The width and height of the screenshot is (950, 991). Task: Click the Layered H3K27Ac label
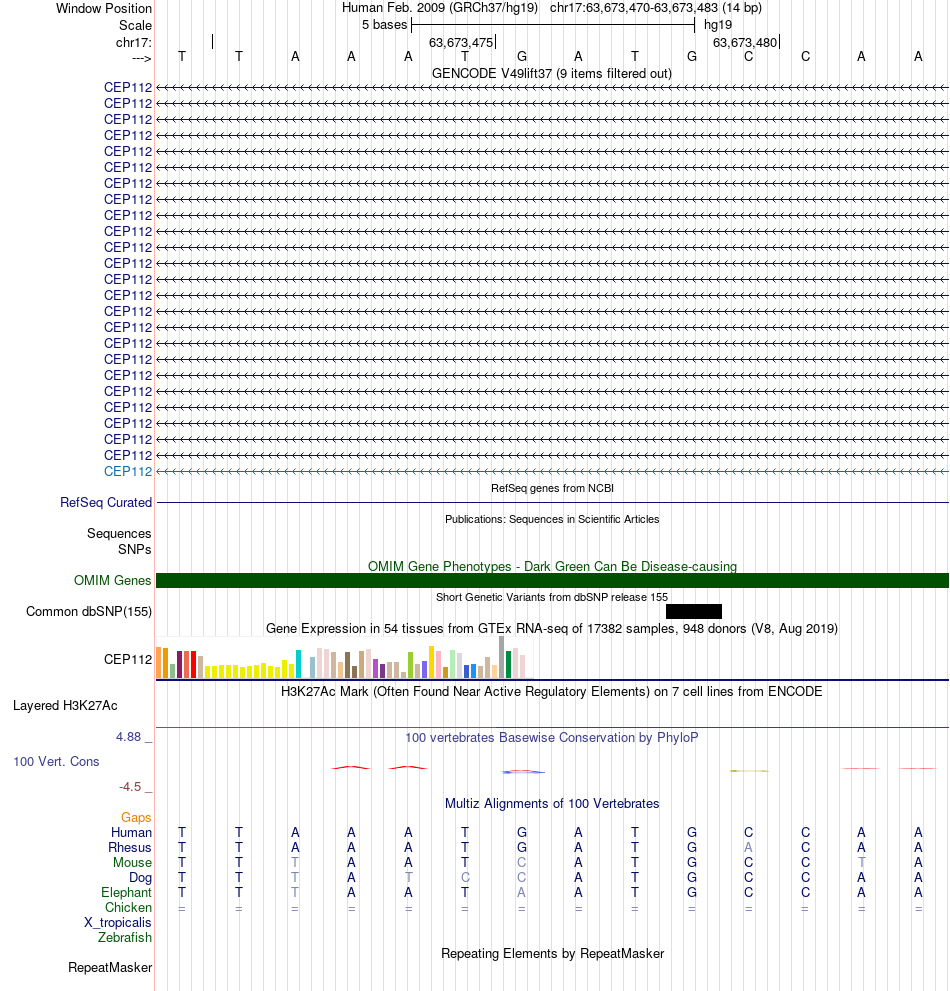pyautogui.click(x=65, y=705)
